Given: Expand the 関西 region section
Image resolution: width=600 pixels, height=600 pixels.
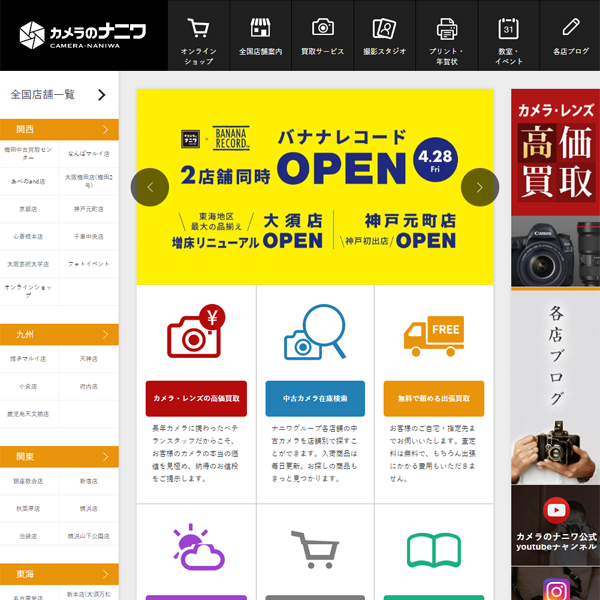Looking at the screenshot, I should (x=59, y=129).
